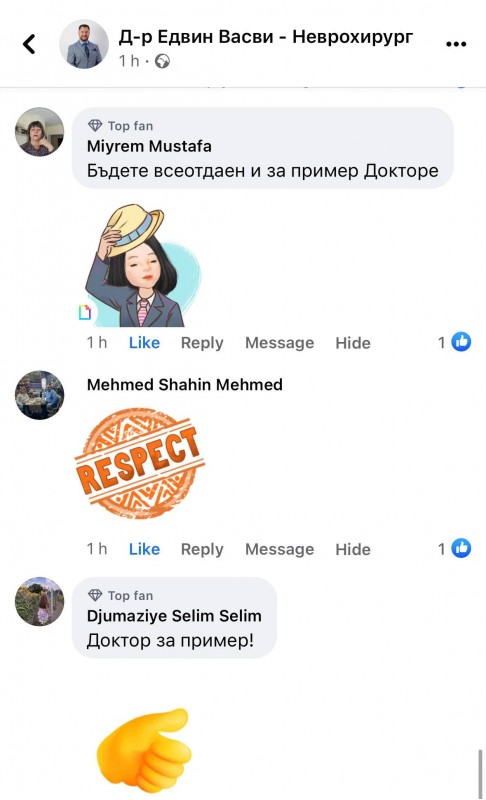
Task: Open the page profile picture in header
Action: [84, 44]
